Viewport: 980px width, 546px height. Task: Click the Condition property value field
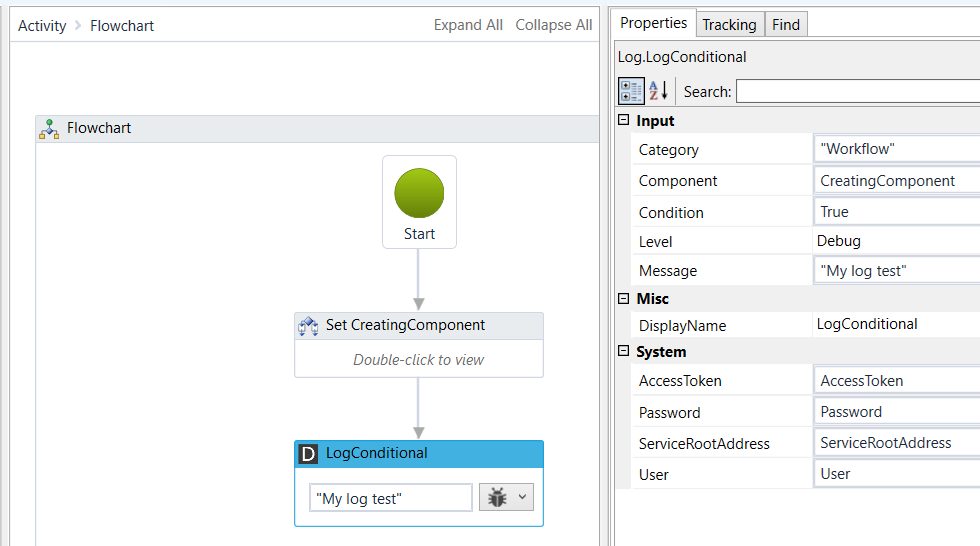[896, 212]
